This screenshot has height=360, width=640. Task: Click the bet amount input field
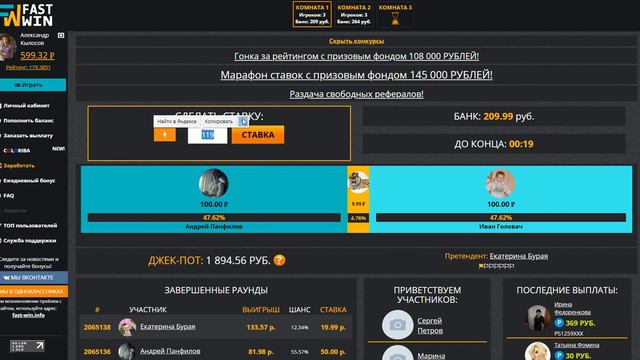tap(207, 135)
